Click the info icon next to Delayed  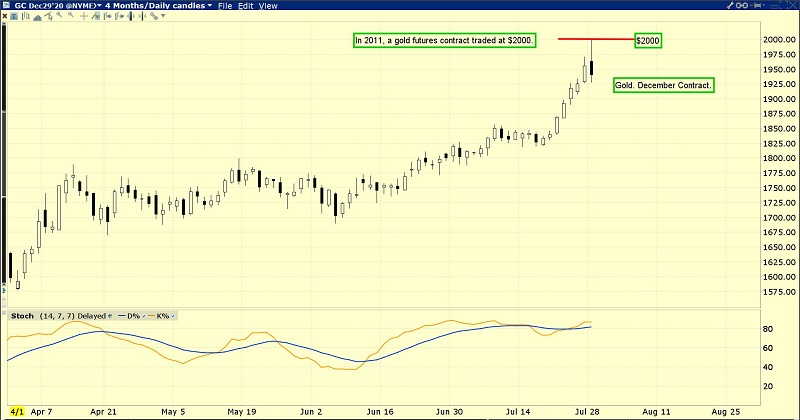(109, 316)
